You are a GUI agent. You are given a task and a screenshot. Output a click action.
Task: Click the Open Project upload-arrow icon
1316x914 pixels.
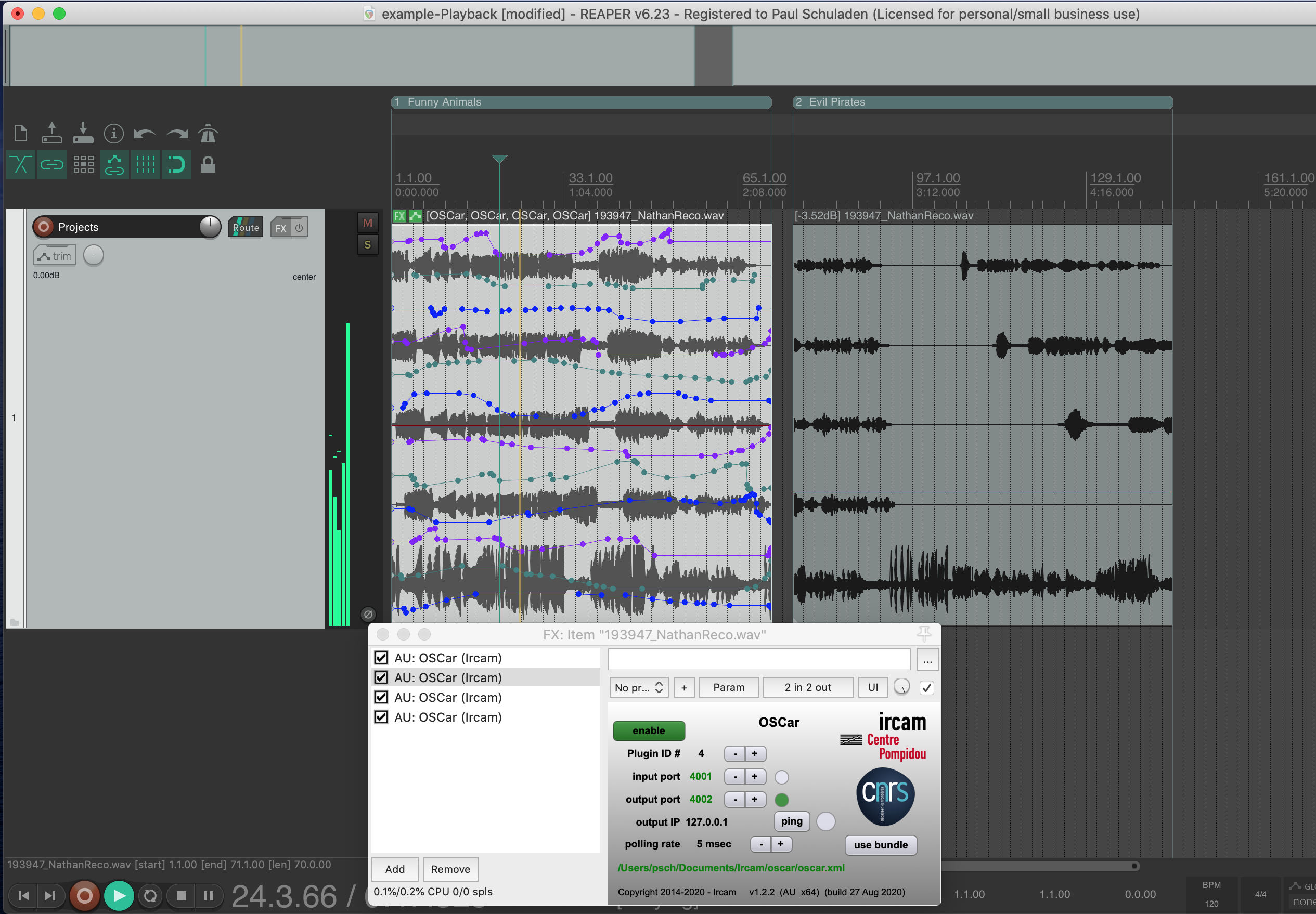coord(51,133)
